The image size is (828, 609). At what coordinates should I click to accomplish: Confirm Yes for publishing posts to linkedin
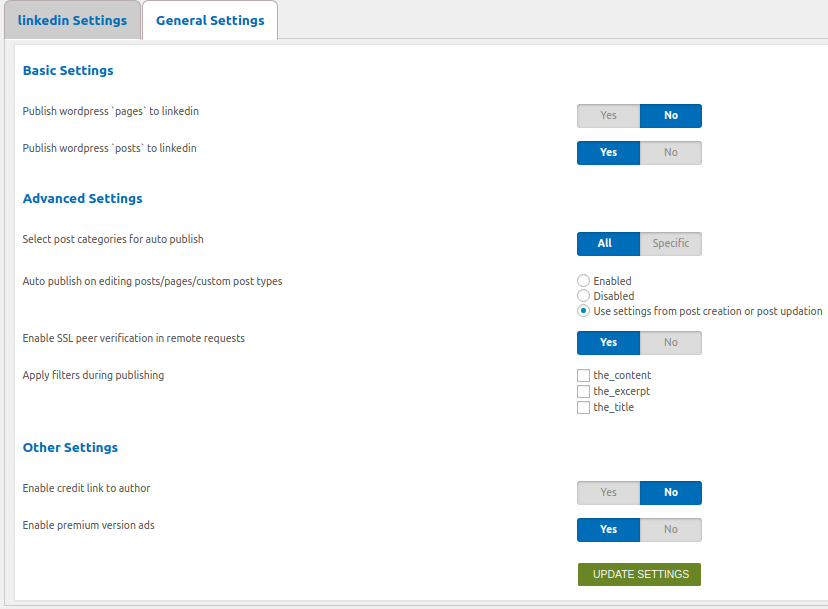tap(607, 152)
